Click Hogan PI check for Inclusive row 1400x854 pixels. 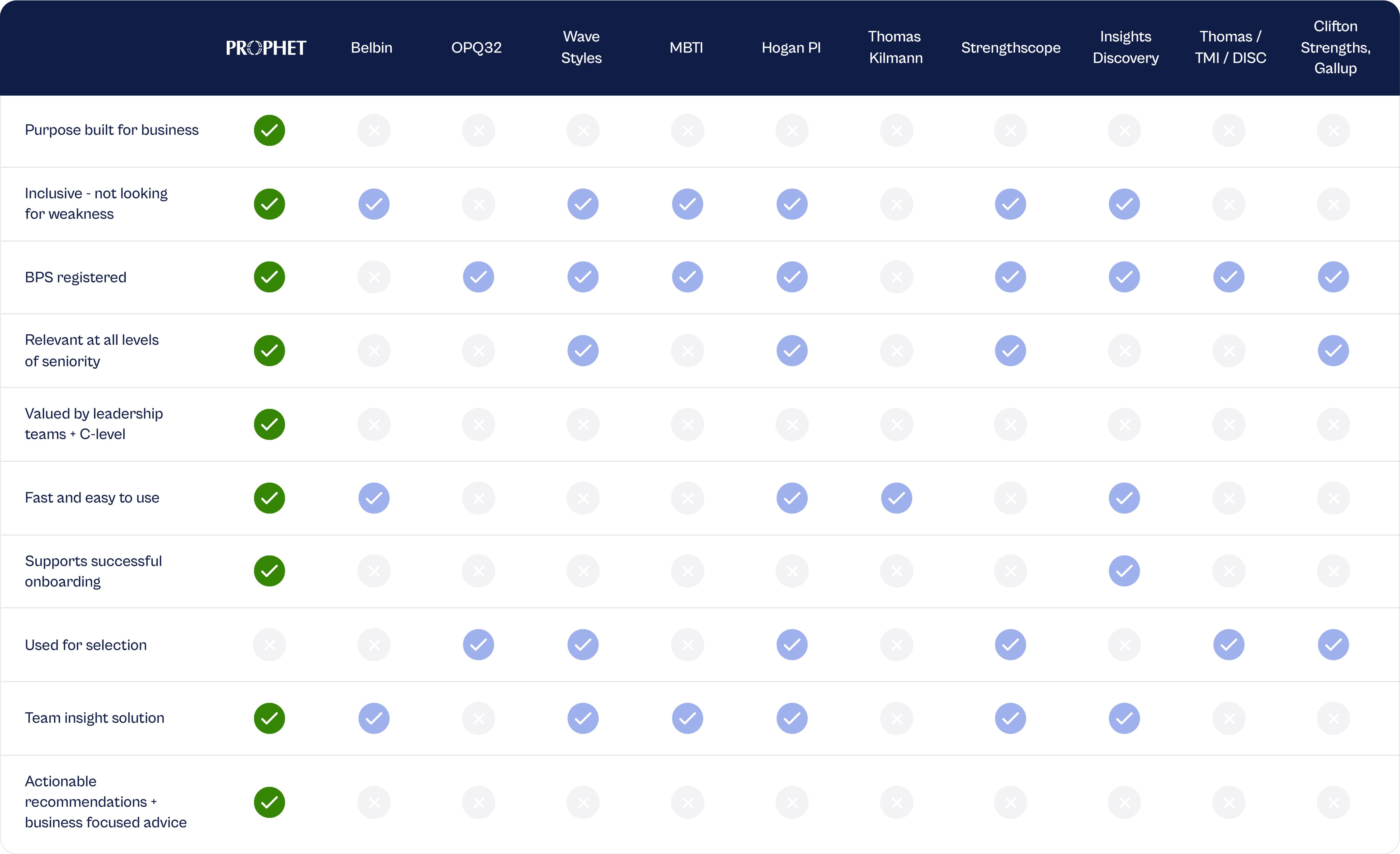pyautogui.click(x=792, y=204)
